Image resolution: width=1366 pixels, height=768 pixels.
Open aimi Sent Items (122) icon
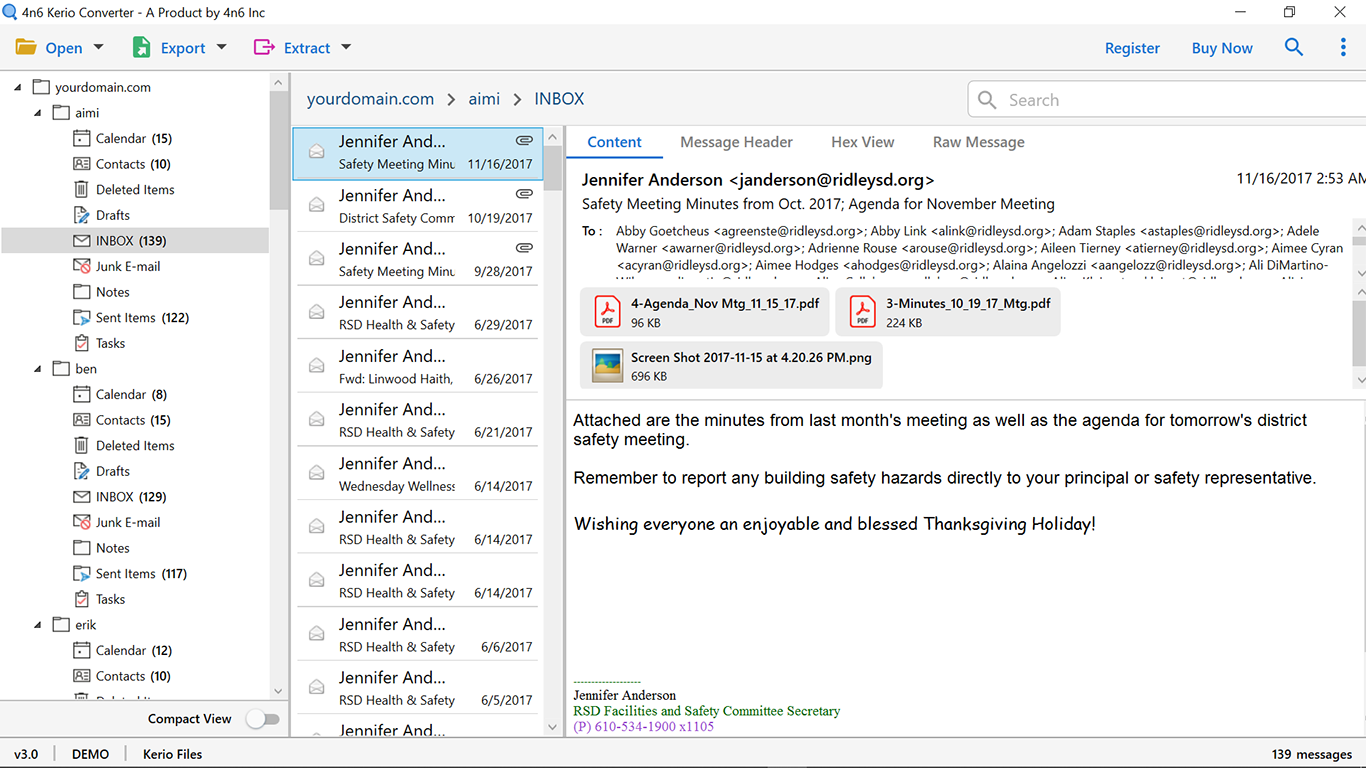(82, 317)
